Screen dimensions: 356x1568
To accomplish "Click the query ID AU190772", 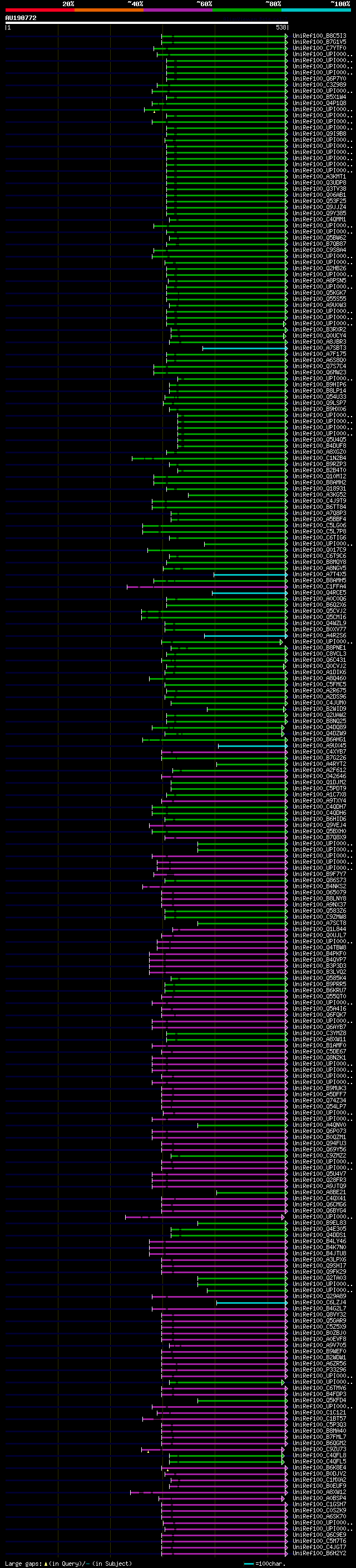I will (x=21, y=18).
